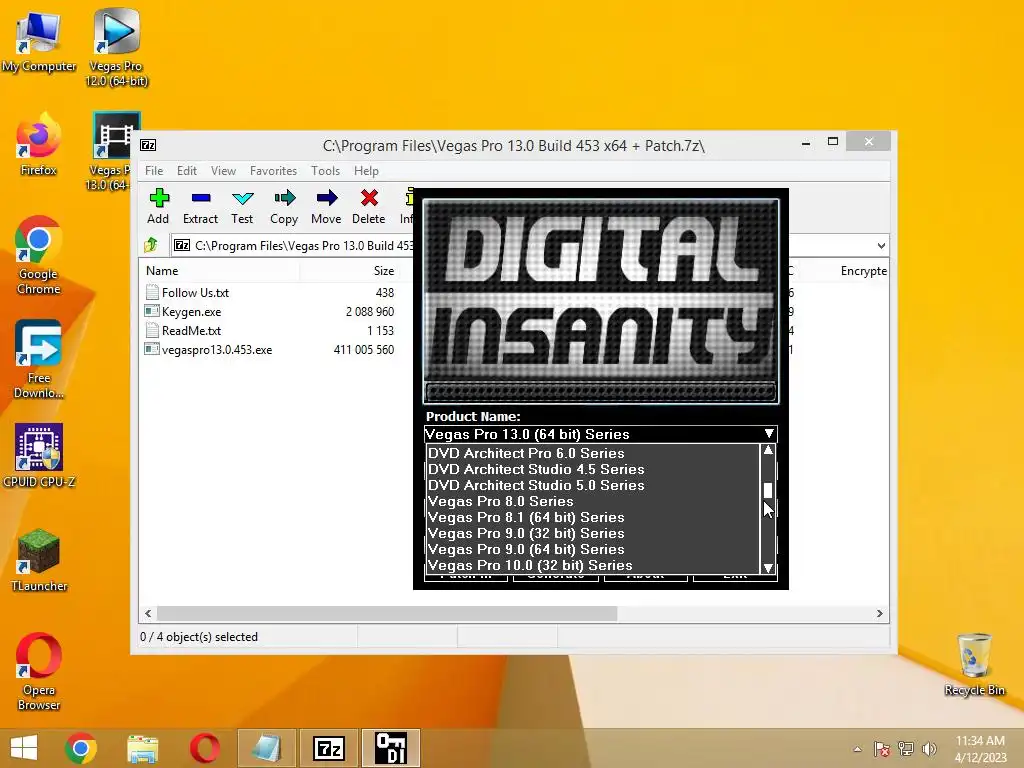1024x768 pixels.
Task: Open My Computer desktop shortcut
Action: pyautogui.click(x=39, y=42)
